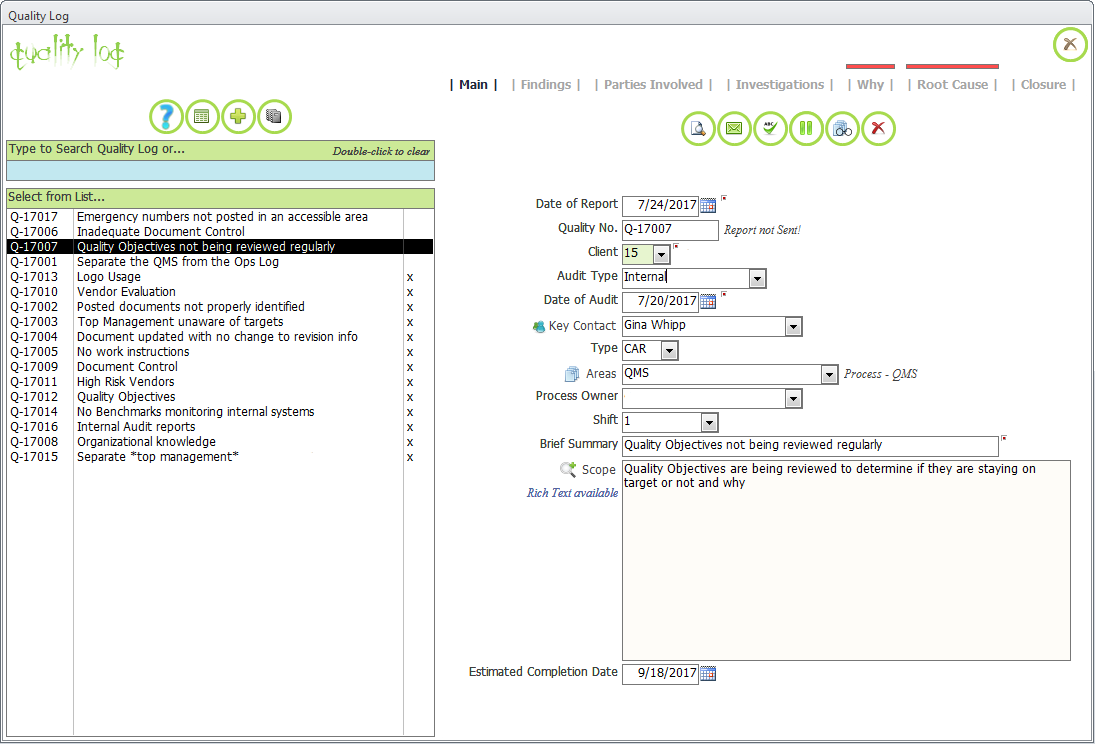
Task: Open the Closure tab
Action: coord(1043,85)
